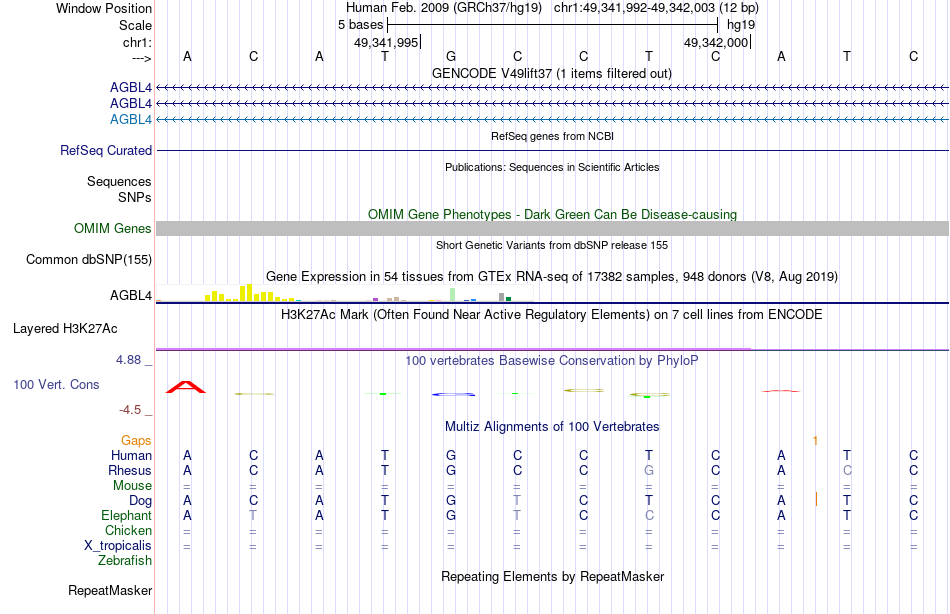Click the Gaps row label
Image resolution: width=950 pixels, height=614 pixels.
coord(136,441)
